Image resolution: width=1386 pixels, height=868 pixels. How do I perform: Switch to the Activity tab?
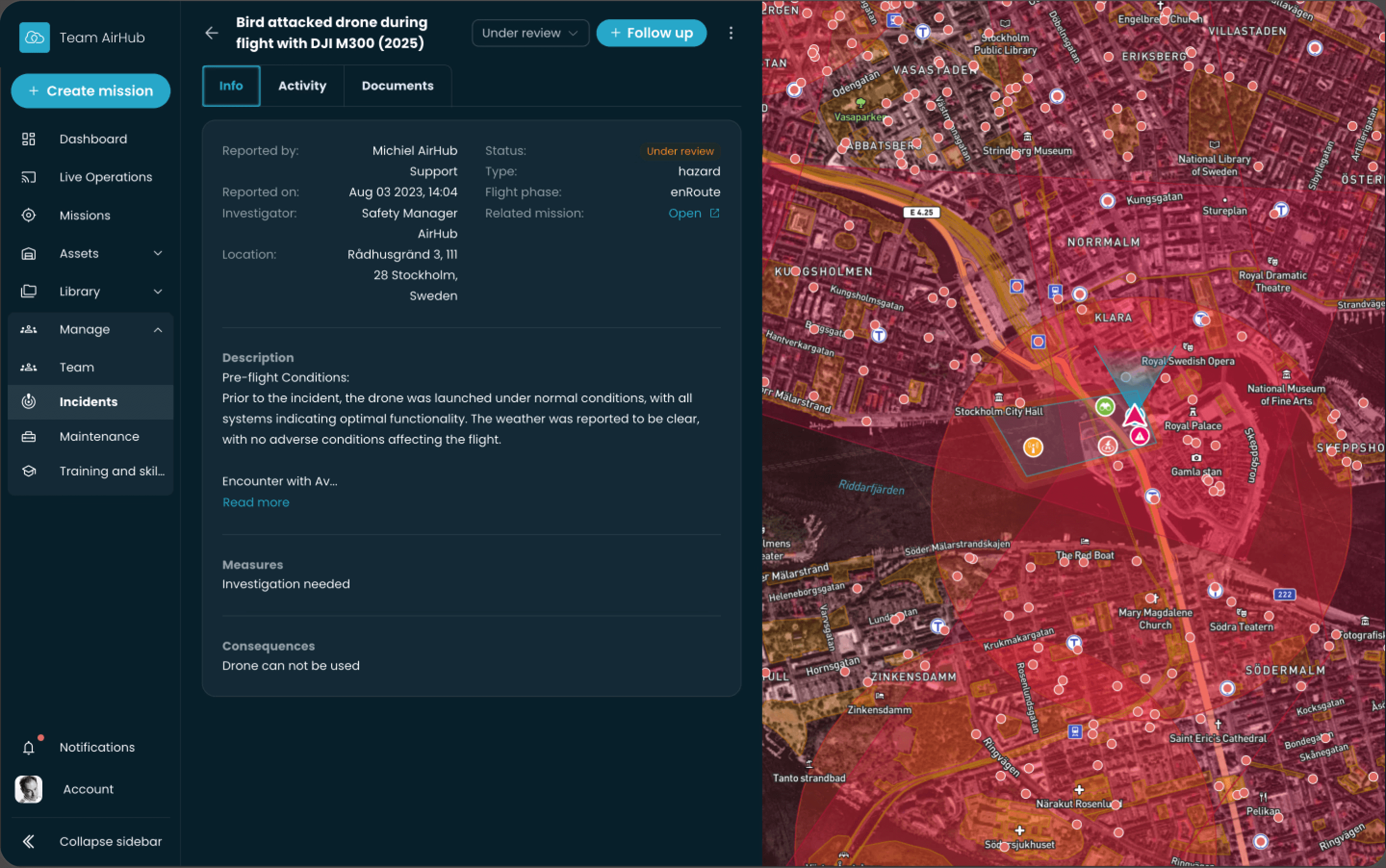[x=302, y=86]
